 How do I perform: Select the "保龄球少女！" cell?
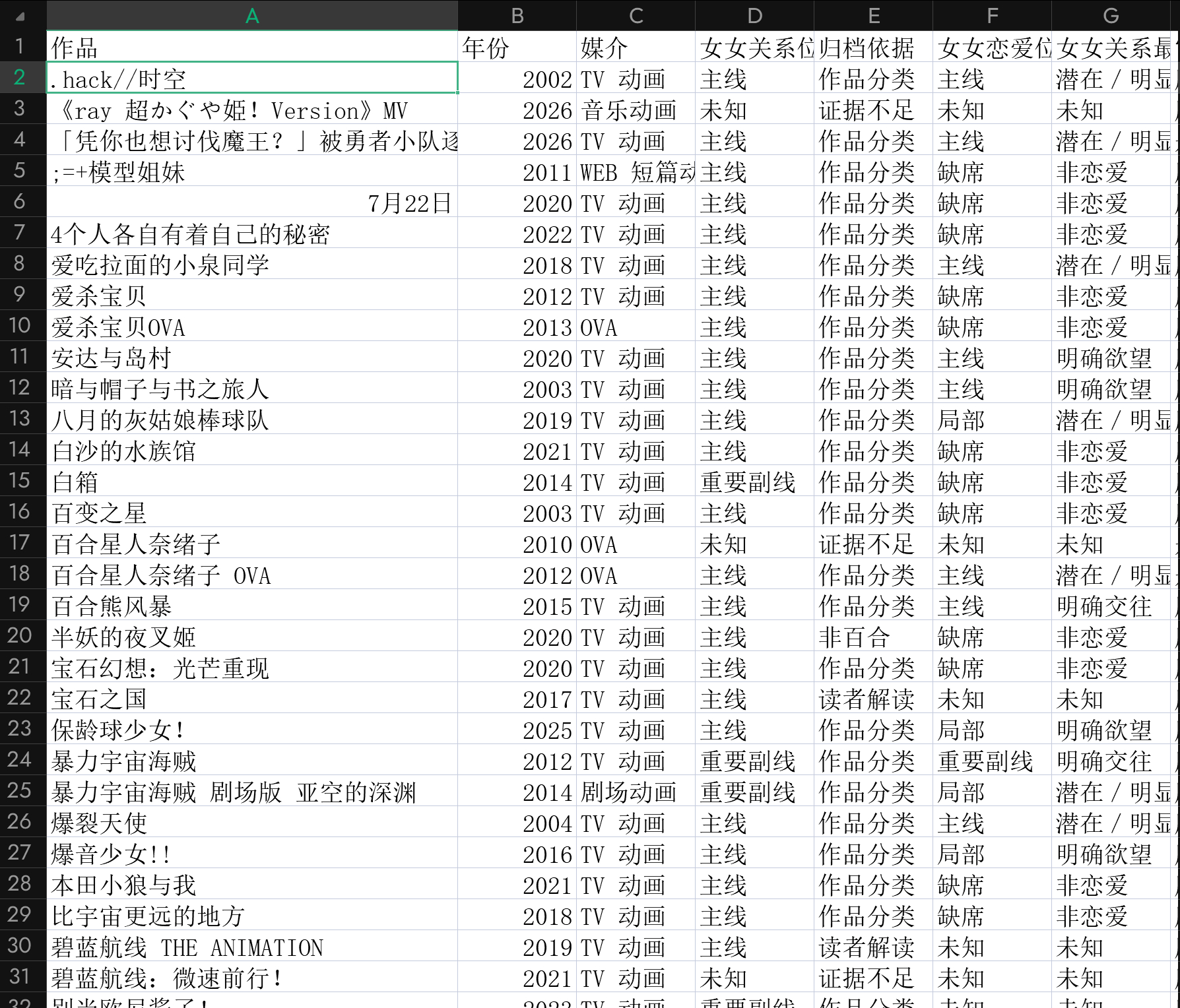point(252,729)
